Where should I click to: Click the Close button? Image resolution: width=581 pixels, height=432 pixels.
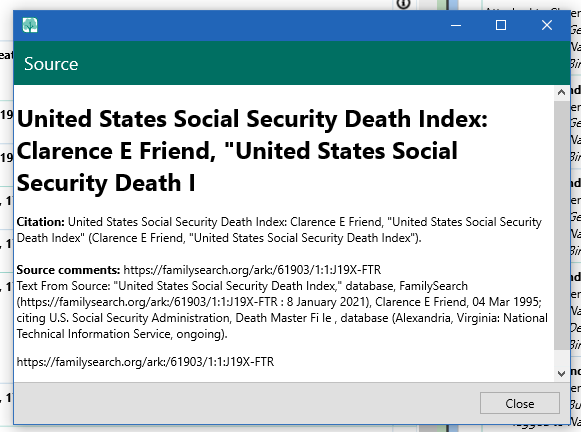coord(519,403)
